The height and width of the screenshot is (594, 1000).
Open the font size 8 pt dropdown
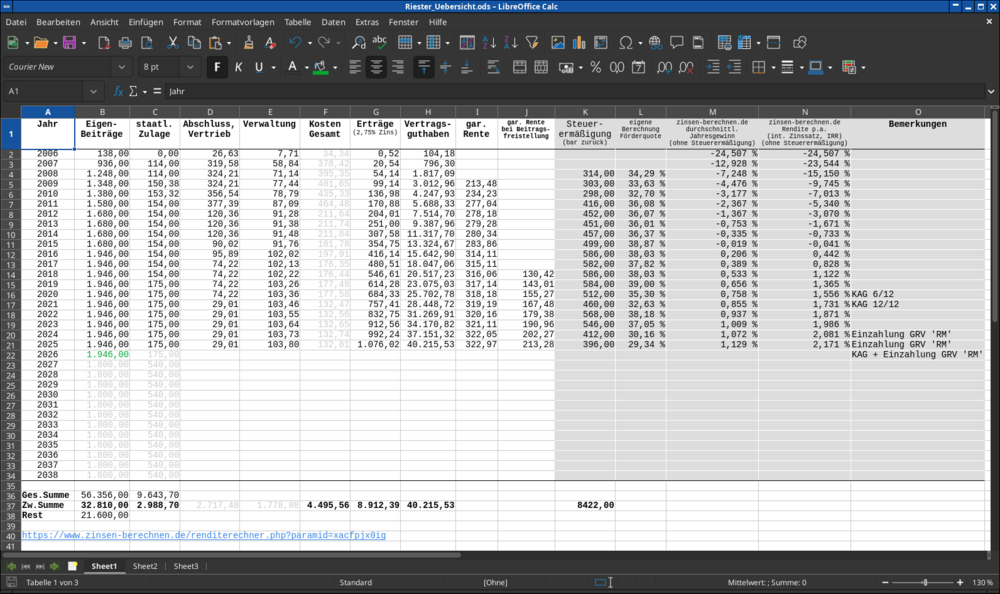tap(190, 67)
